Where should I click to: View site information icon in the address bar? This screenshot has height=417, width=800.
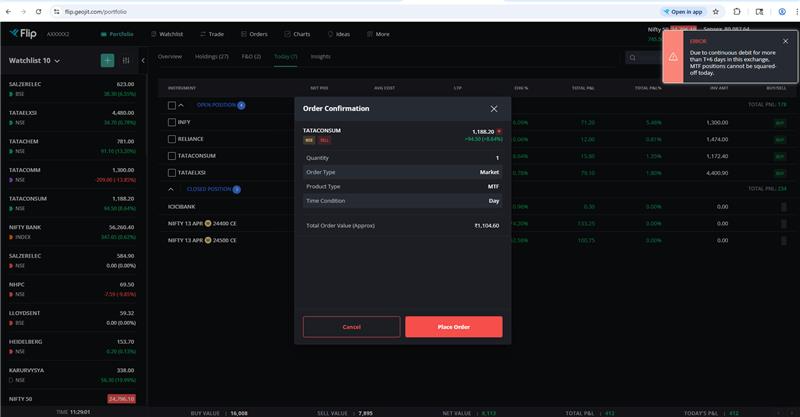coord(57,11)
